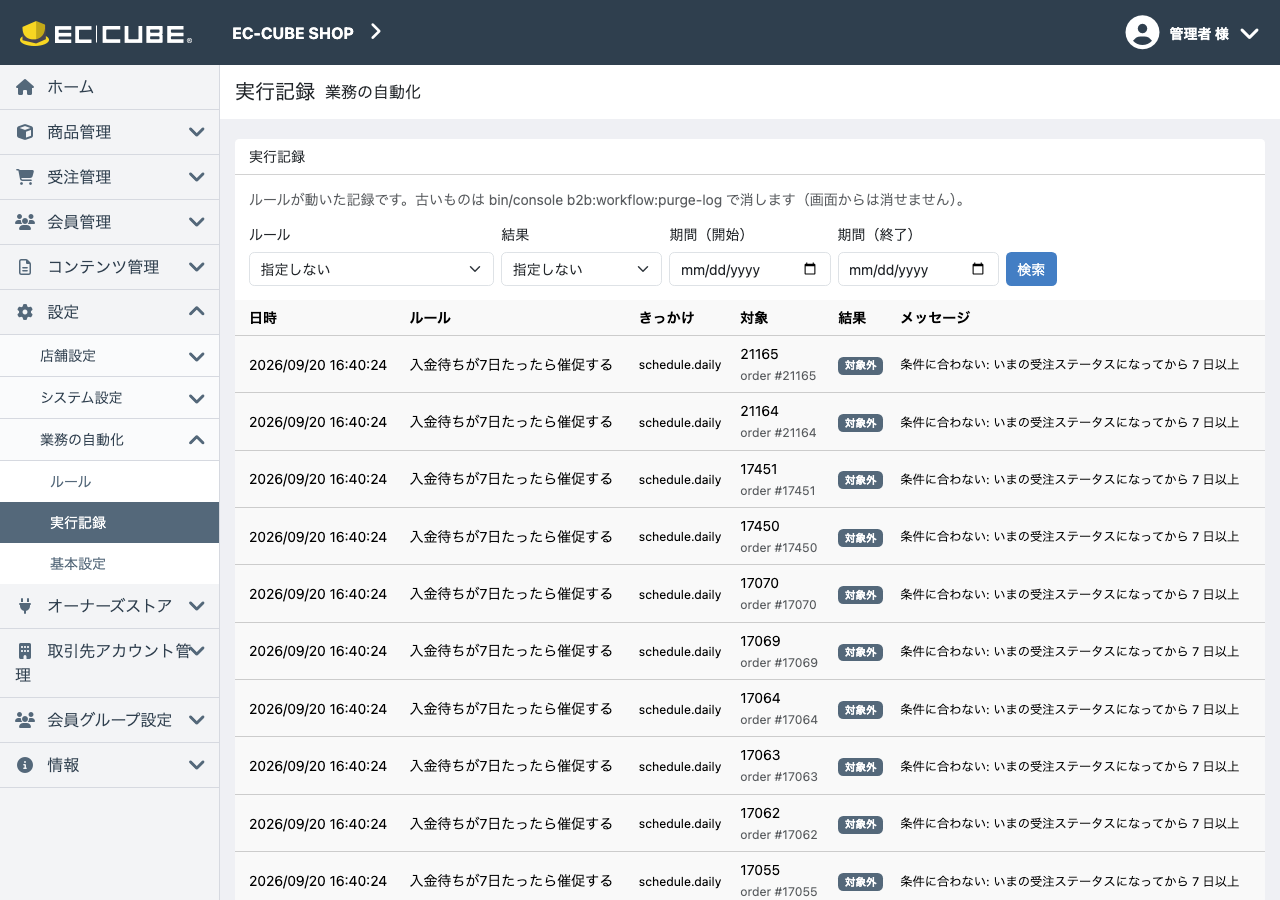Viewport: 1280px width, 900px height.
Task: Open calendar picker for 期間（終了）
Action: coord(978,269)
